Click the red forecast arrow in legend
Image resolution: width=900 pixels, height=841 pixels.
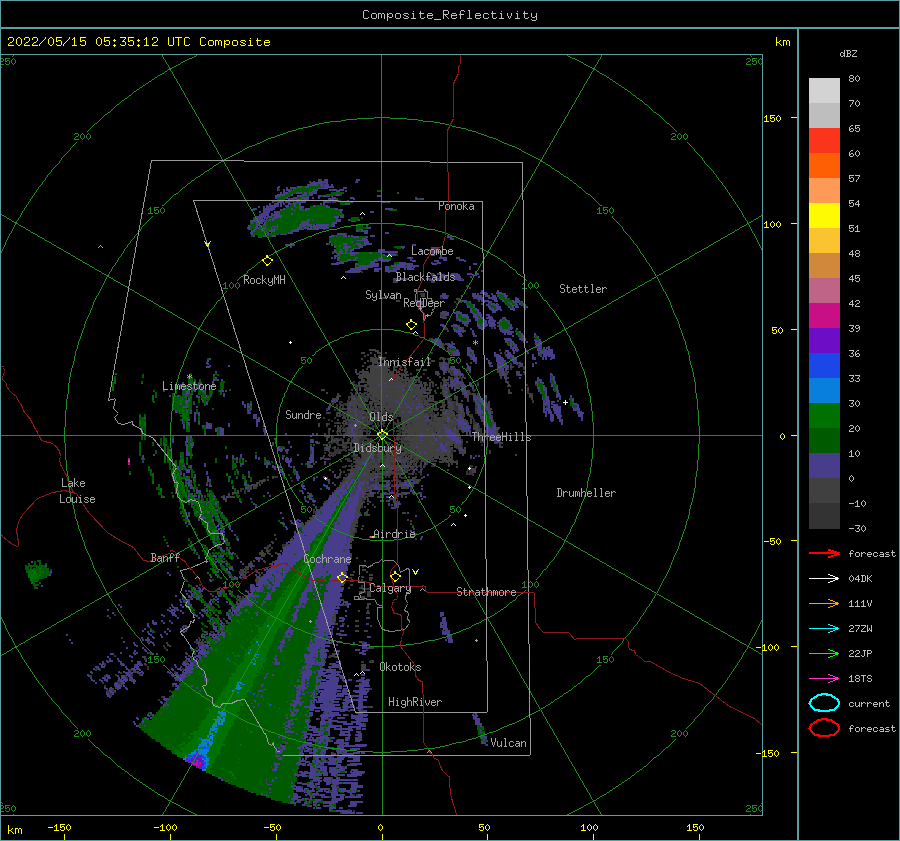(824, 553)
